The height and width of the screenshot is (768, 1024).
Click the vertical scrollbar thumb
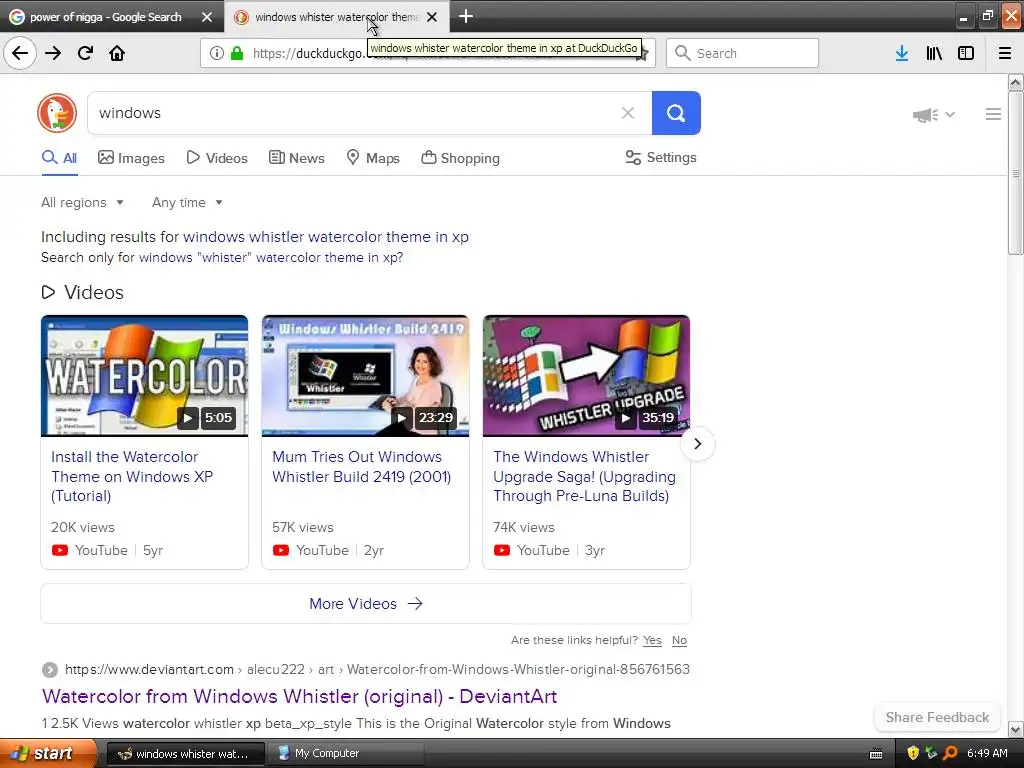[1015, 173]
